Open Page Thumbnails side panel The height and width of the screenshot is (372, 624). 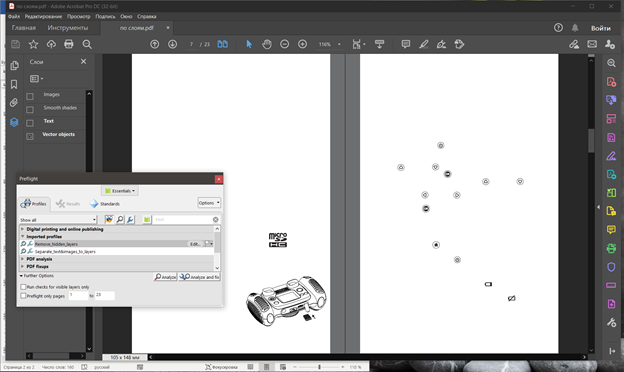pos(14,65)
